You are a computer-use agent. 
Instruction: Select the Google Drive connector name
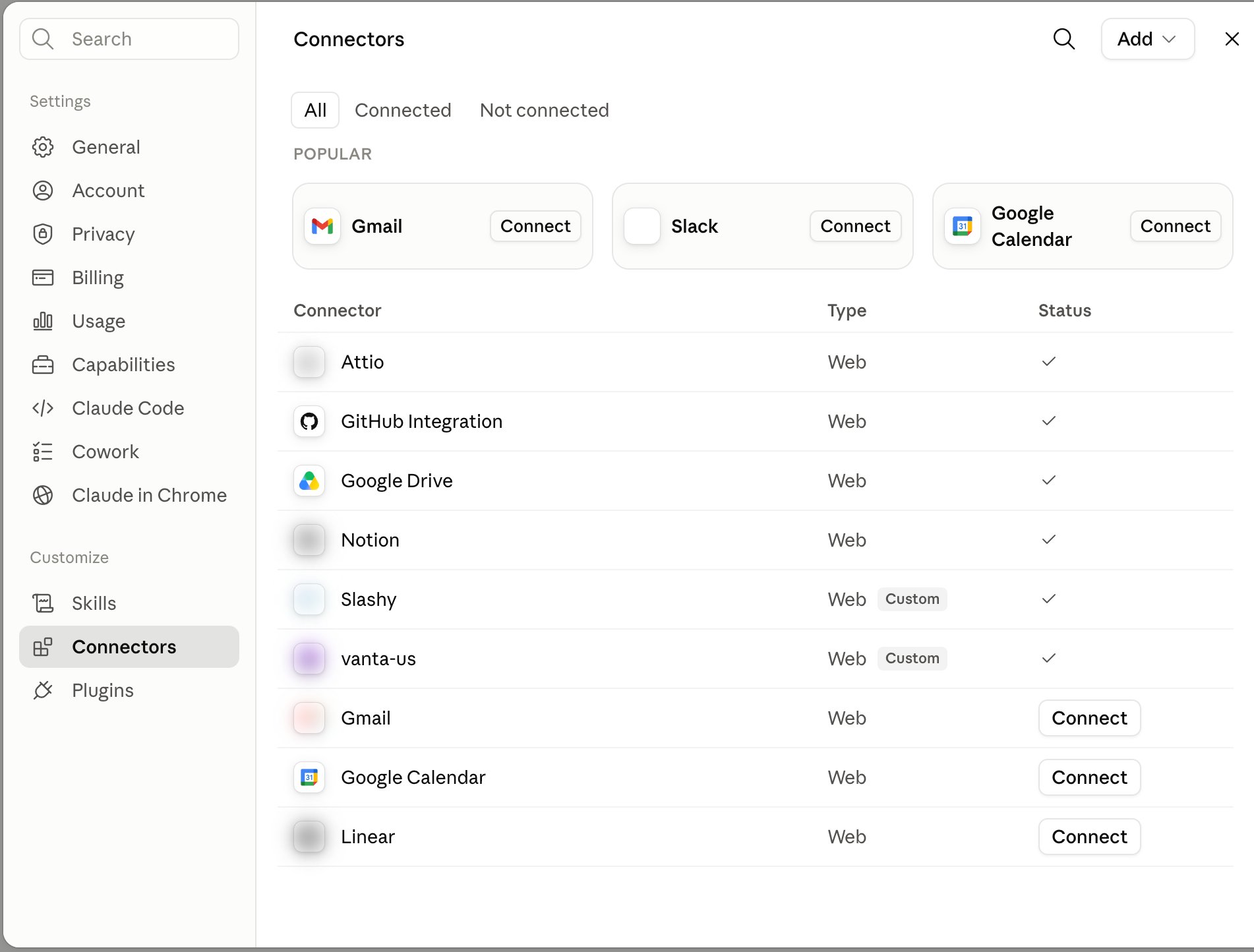[396, 481]
